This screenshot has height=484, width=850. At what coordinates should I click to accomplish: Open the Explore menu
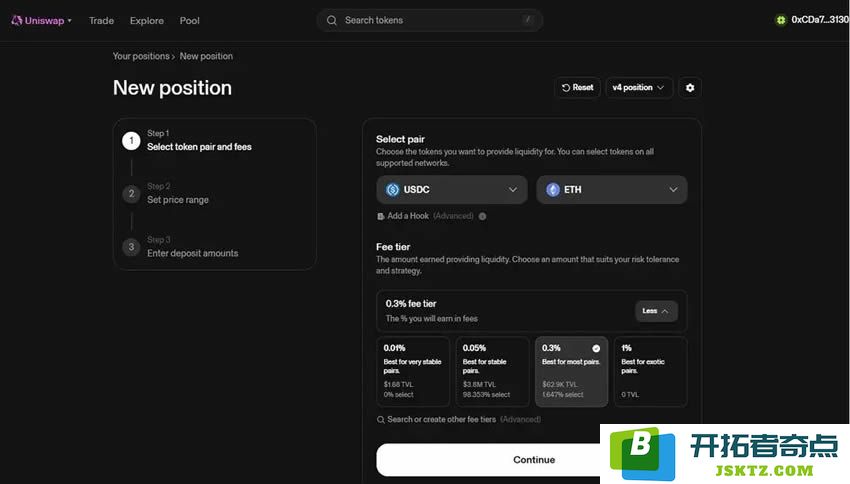pos(147,21)
